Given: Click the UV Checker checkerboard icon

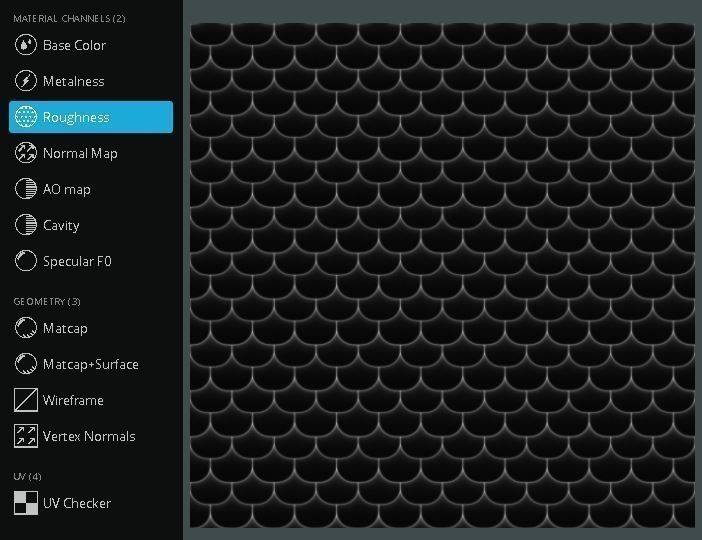Looking at the screenshot, I should point(26,503).
